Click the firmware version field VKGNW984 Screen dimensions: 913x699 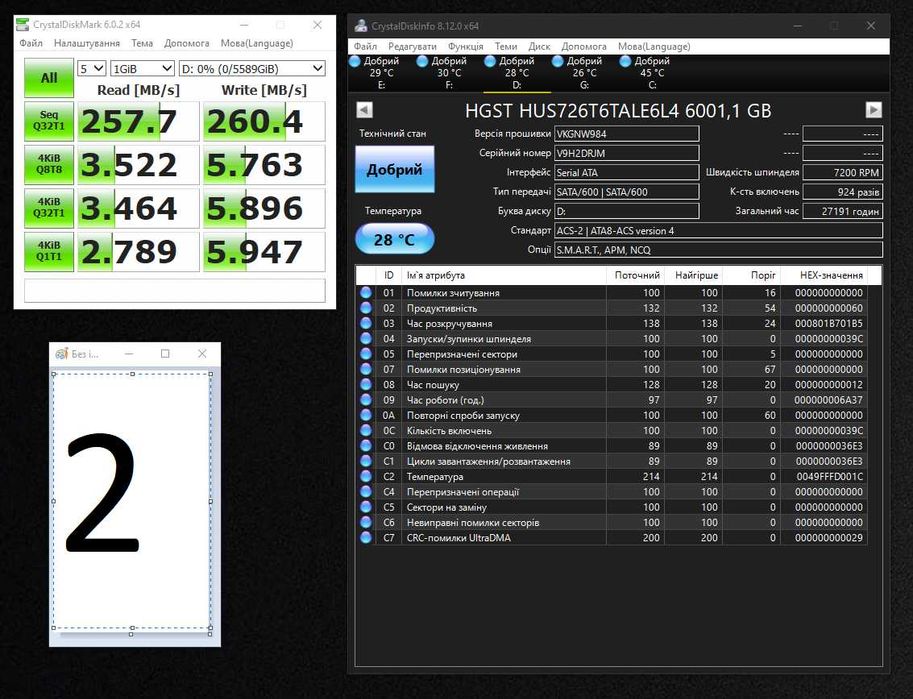coord(627,133)
